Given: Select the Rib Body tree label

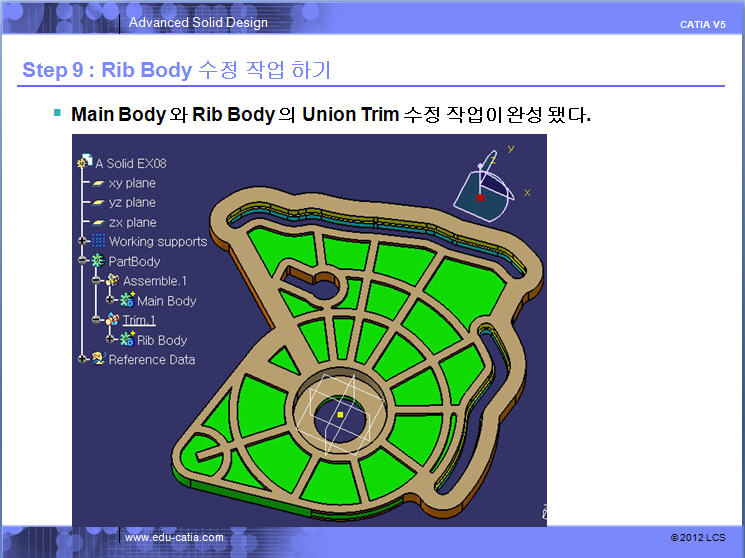Looking at the screenshot, I should [x=162, y=340].
